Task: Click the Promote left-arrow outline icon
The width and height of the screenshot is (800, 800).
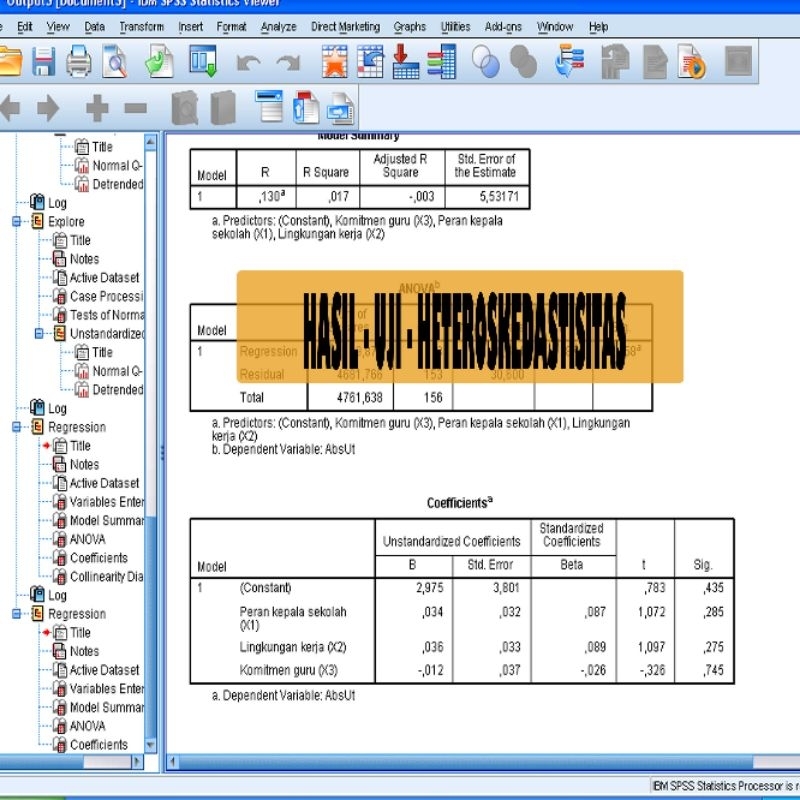Action: click(12, 108)
